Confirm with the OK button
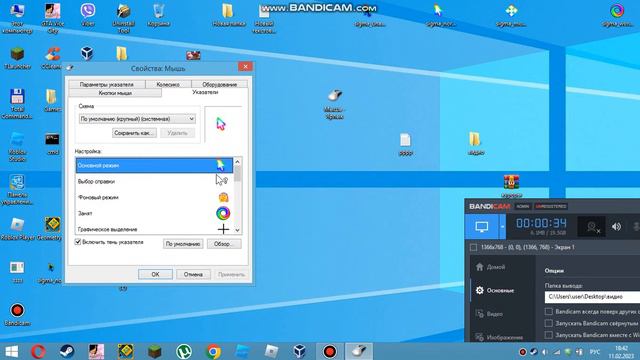The width and height of the screenshot is (640, 360). click(x=155, y=274)
